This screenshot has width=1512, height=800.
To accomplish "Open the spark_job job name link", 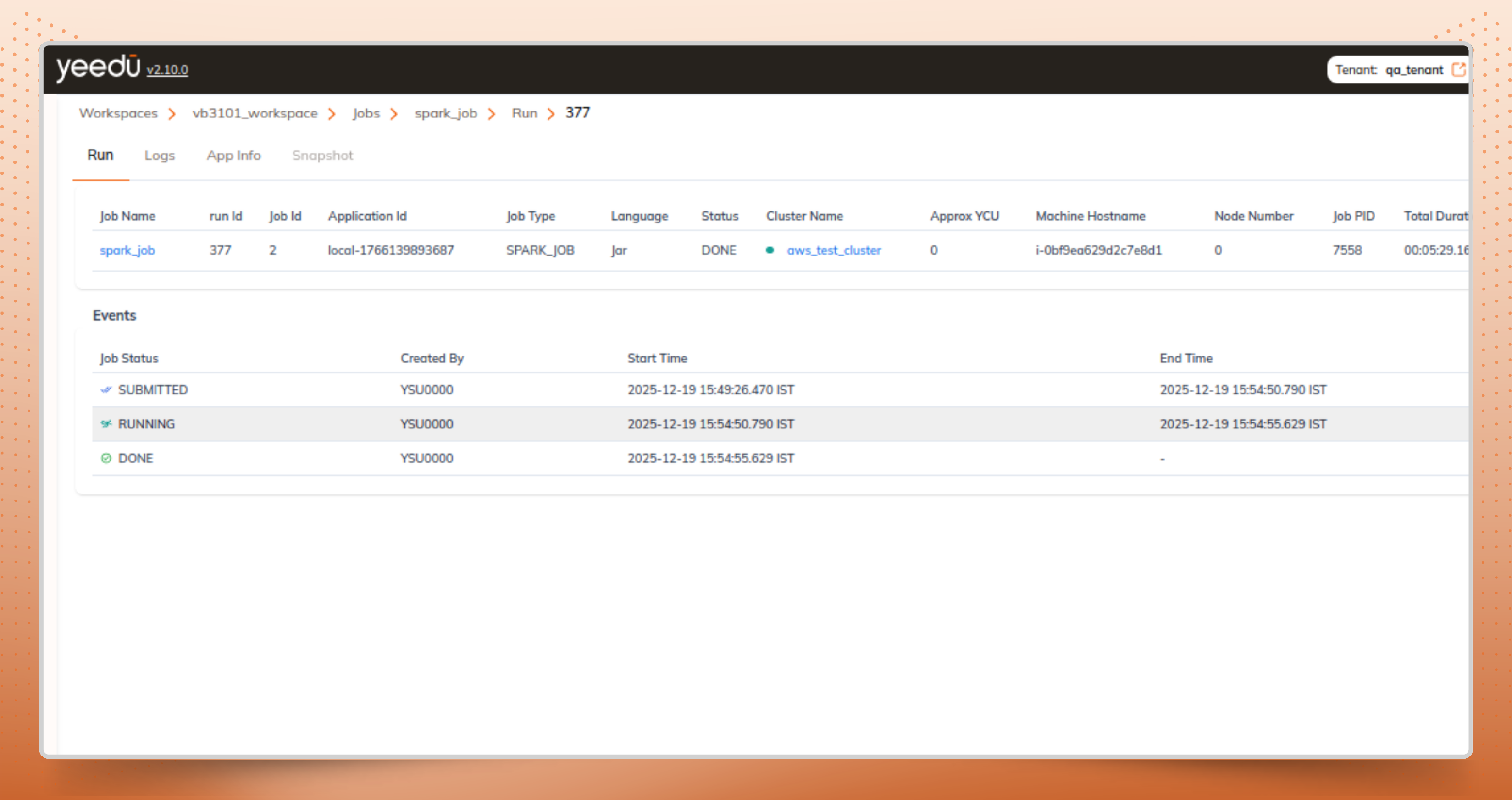I will click(x=127, y=250).
